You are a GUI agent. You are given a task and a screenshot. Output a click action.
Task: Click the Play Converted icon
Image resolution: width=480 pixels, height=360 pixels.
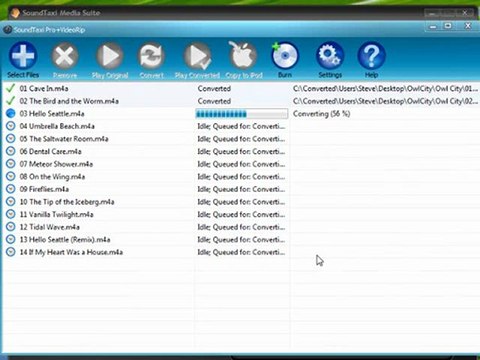click(x=197, y=56)
